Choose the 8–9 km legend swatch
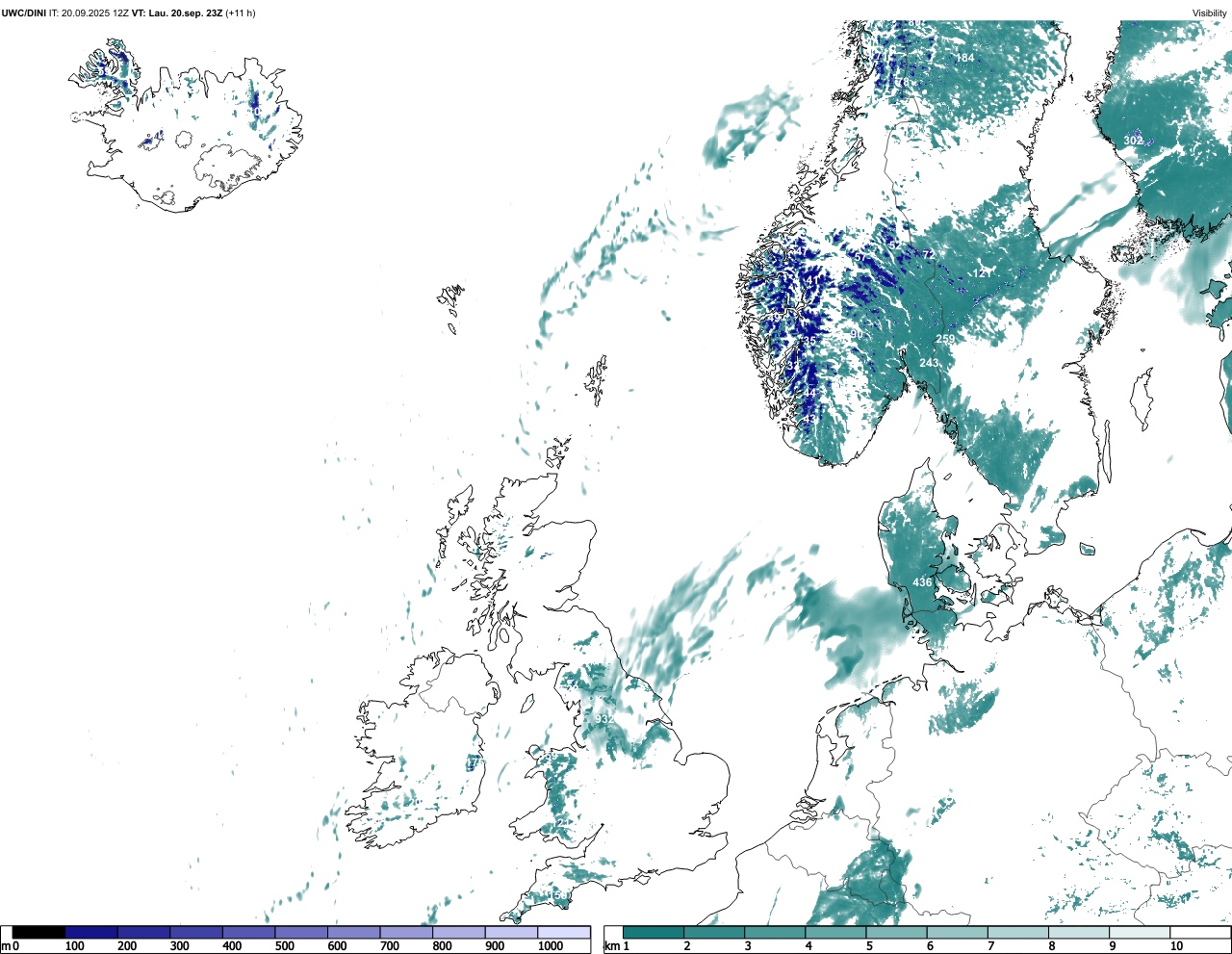The height and width of the screenshot is (954, 1232). tap(1078, 933)
